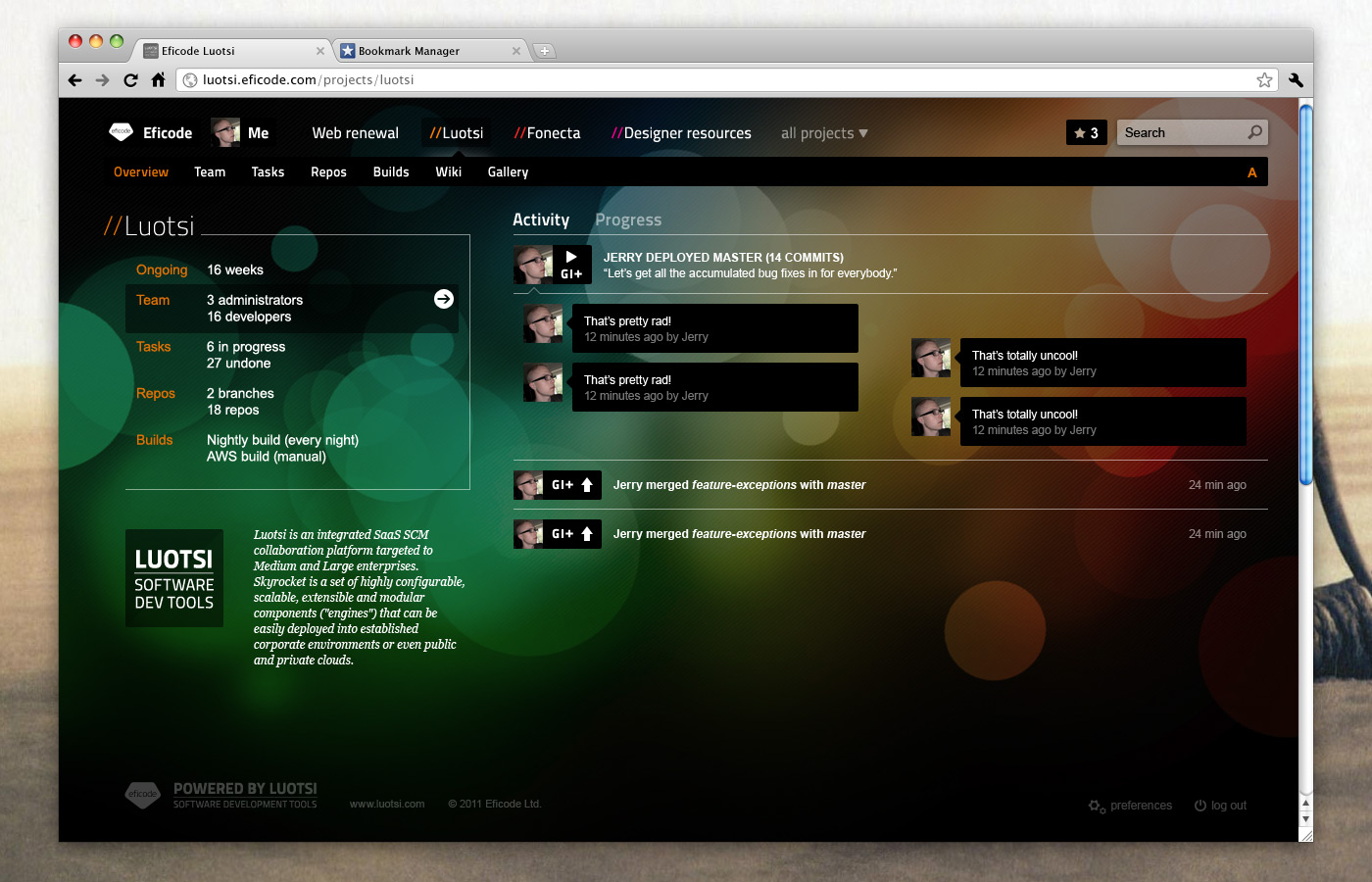Open the Tasks sub-navigation item

[x=268, y=172]
